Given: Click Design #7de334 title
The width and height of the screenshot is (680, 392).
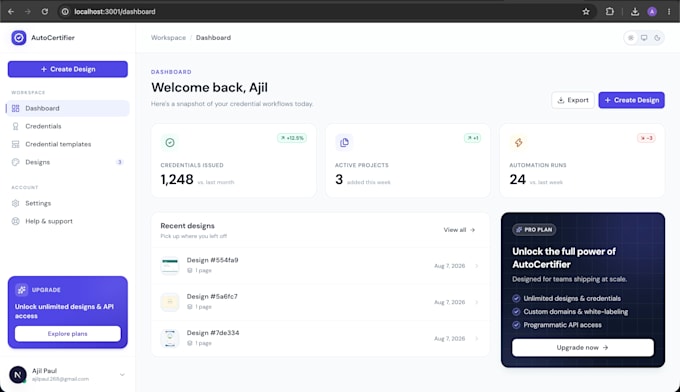Looking at the screenshot, I should point(213,333).
